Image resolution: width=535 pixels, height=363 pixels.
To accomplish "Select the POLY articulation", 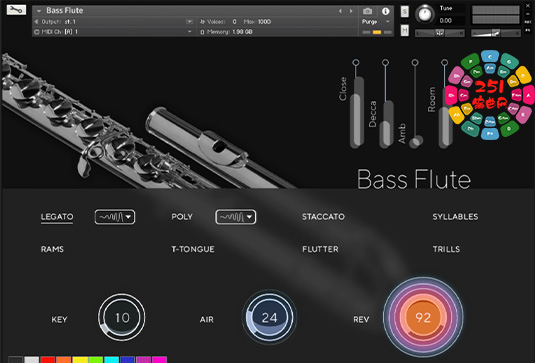I will (182, 217).
